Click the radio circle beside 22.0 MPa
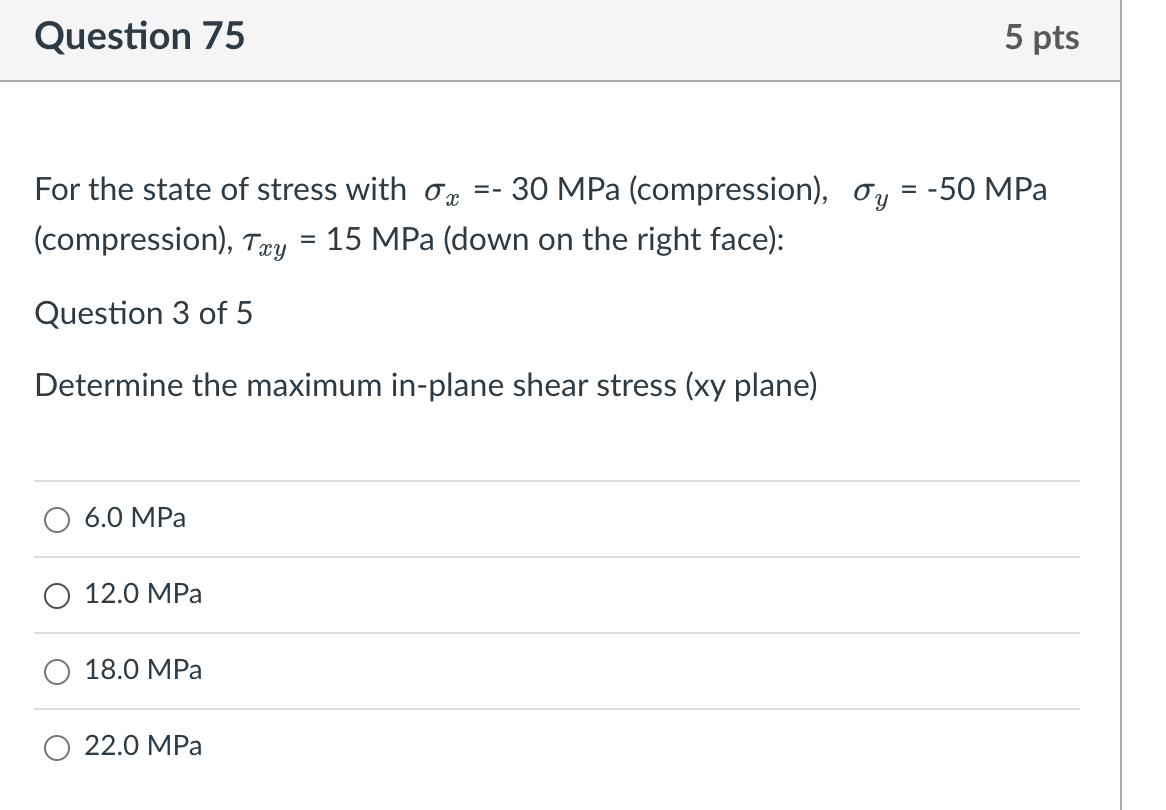 tap(57, 747)
